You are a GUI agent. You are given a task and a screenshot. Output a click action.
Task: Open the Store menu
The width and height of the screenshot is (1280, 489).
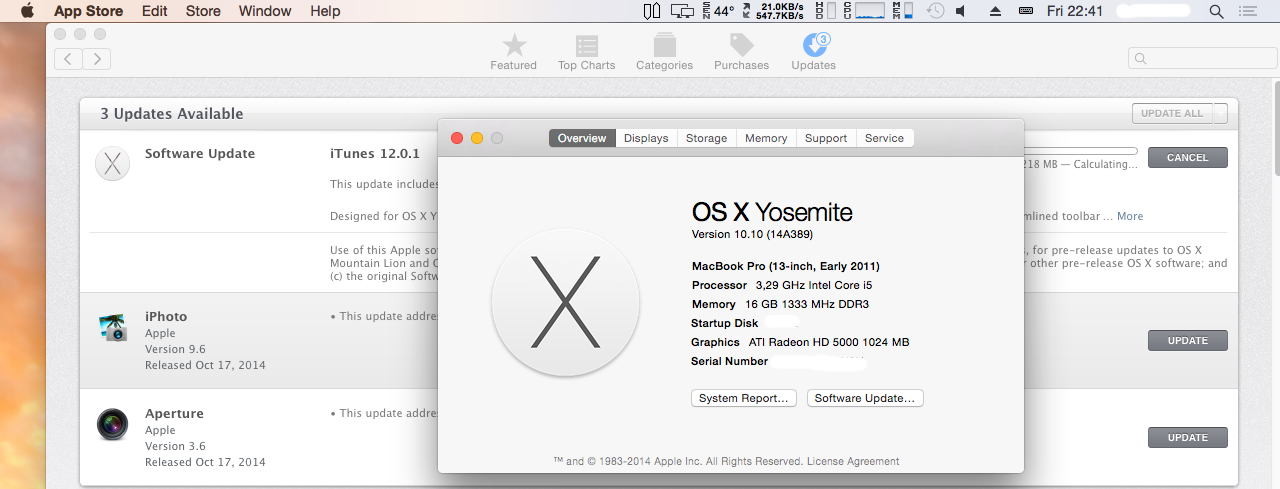click(203, 11)
